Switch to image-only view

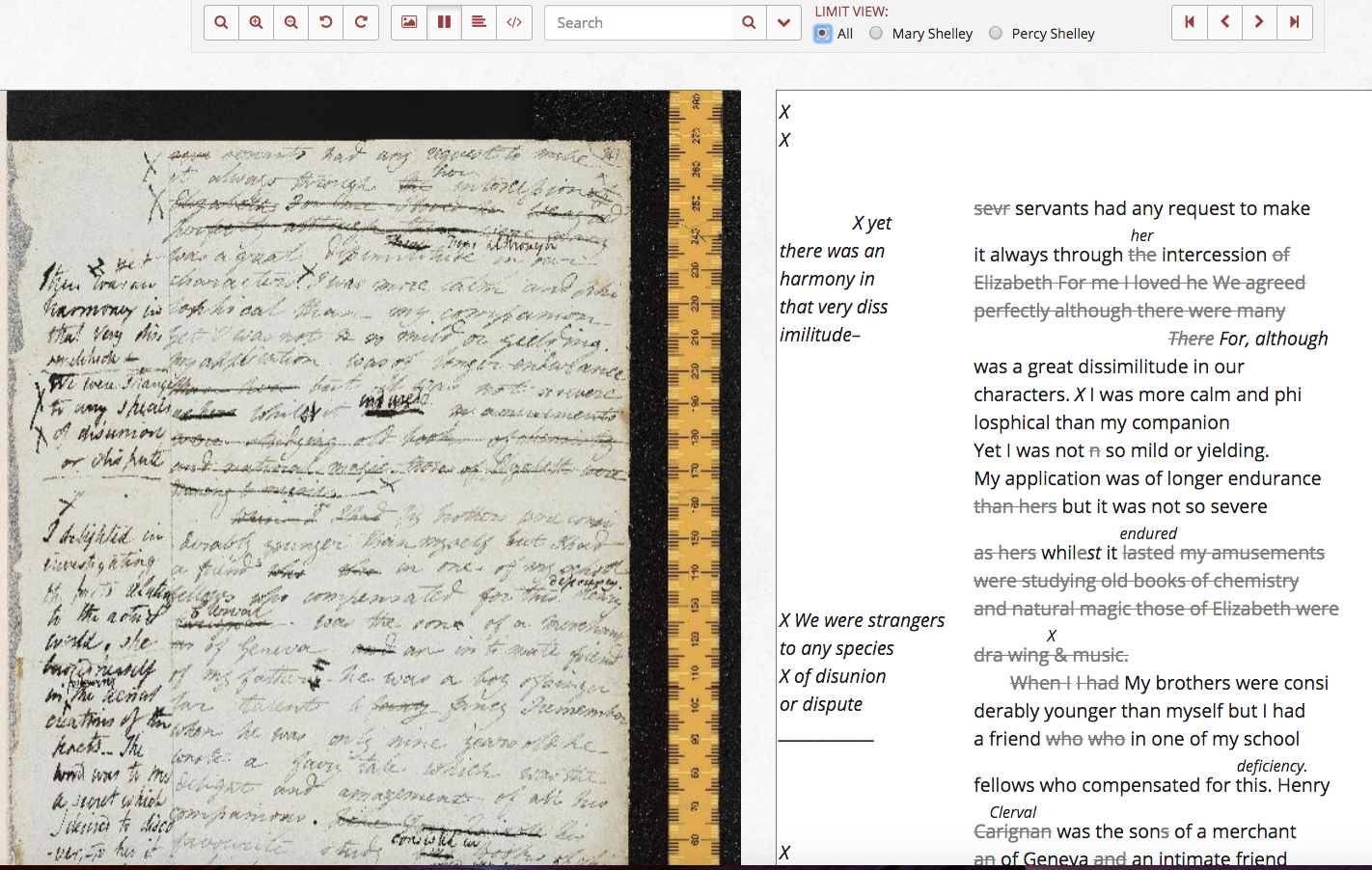click(409, 22)
